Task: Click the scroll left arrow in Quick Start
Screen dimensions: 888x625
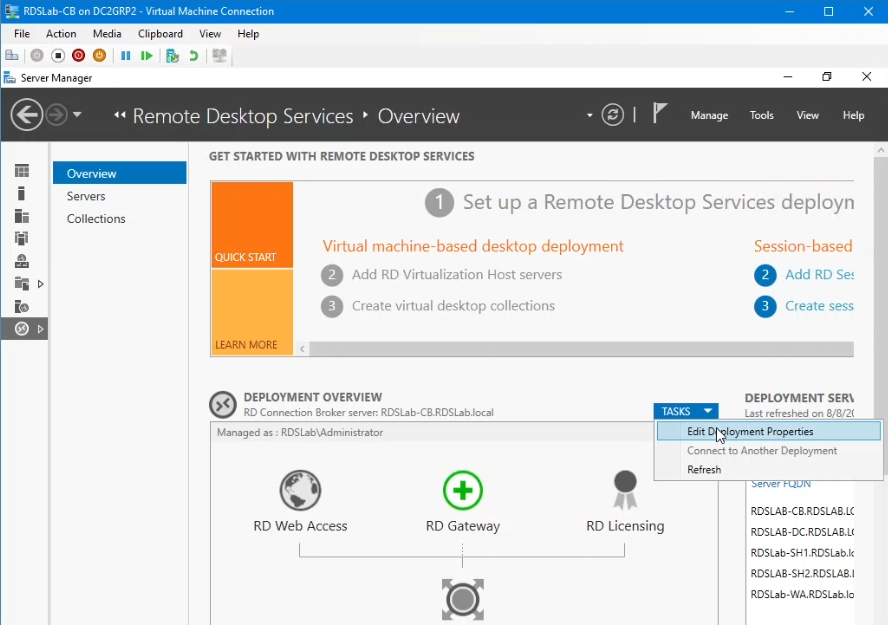Action: (302, 349)
